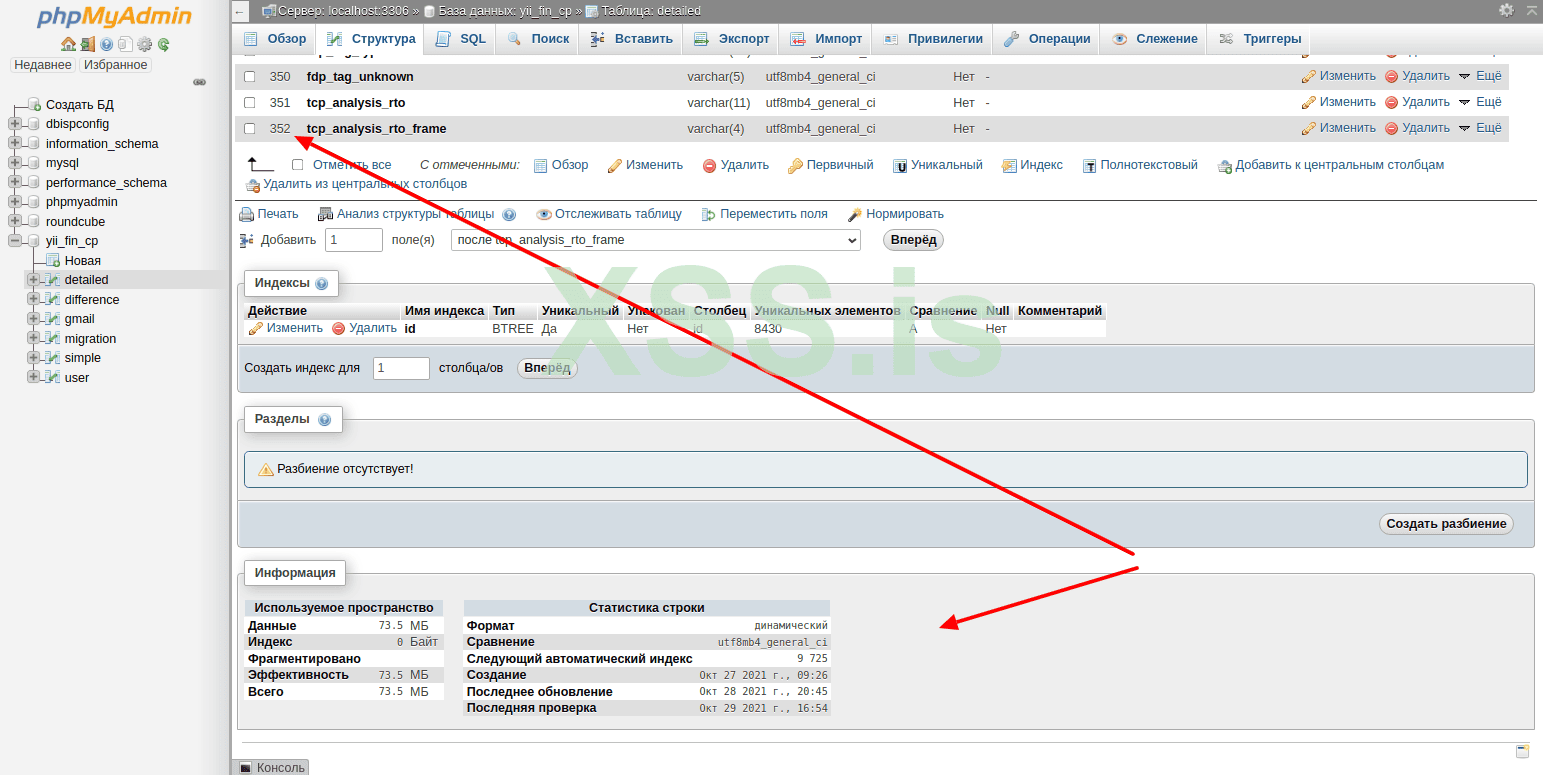Open help icon beside Анализ структуры таблицы
The image size is (1543, 775).
pyautogui.click(x=509, y=214)
